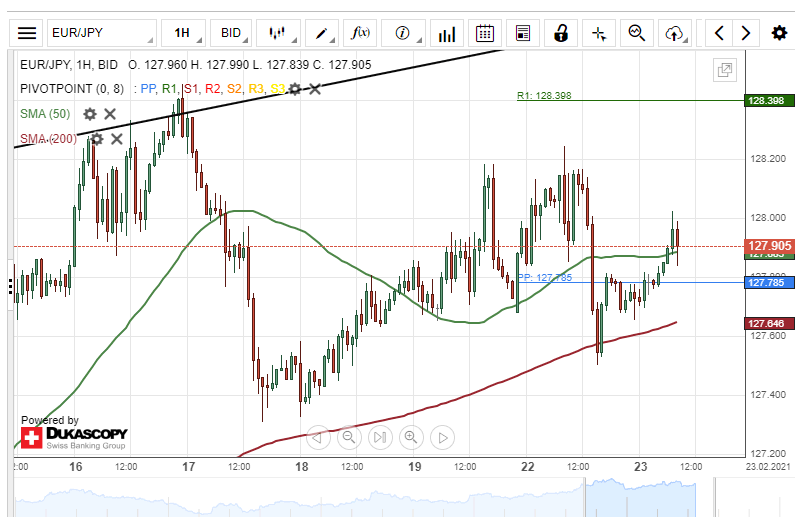This screenshot has width=800, height=522.
Task: Open the f(x) indicators menu
Action: pyautogui.click(x=360, y=34)
